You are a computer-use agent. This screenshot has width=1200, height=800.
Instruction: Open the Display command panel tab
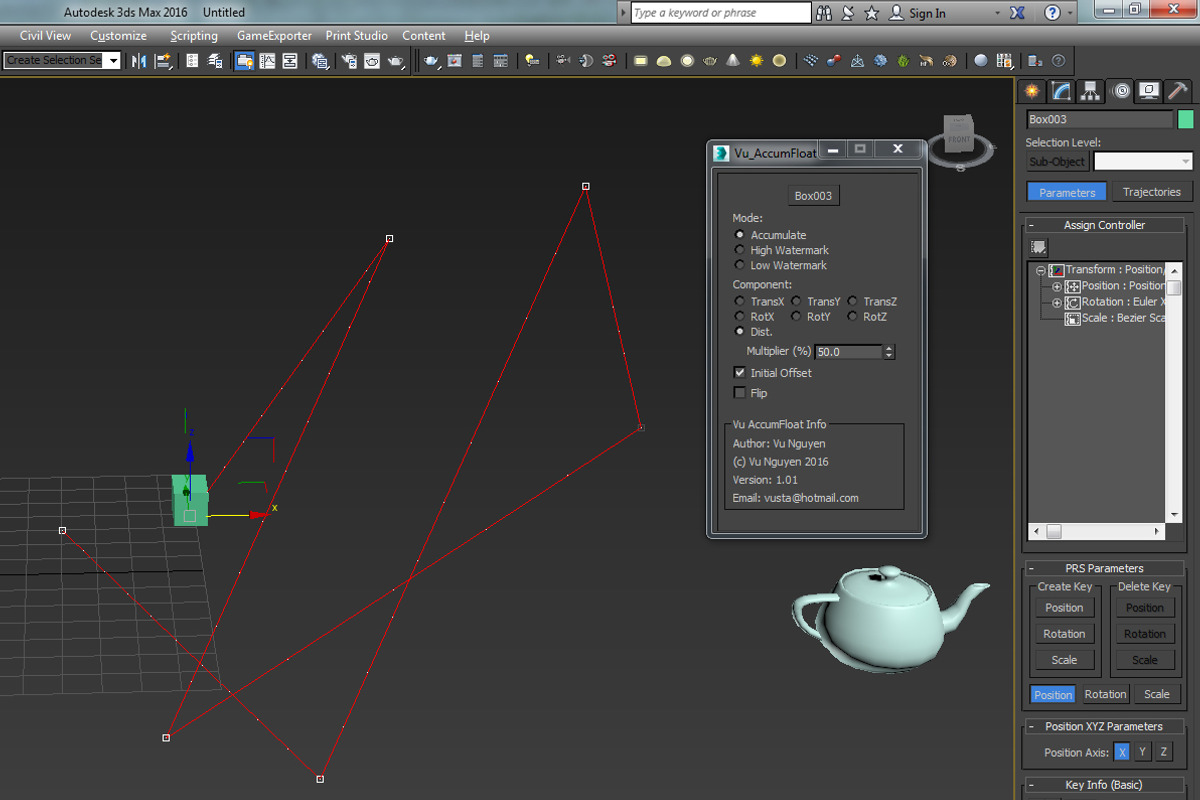click(1150, 91)
